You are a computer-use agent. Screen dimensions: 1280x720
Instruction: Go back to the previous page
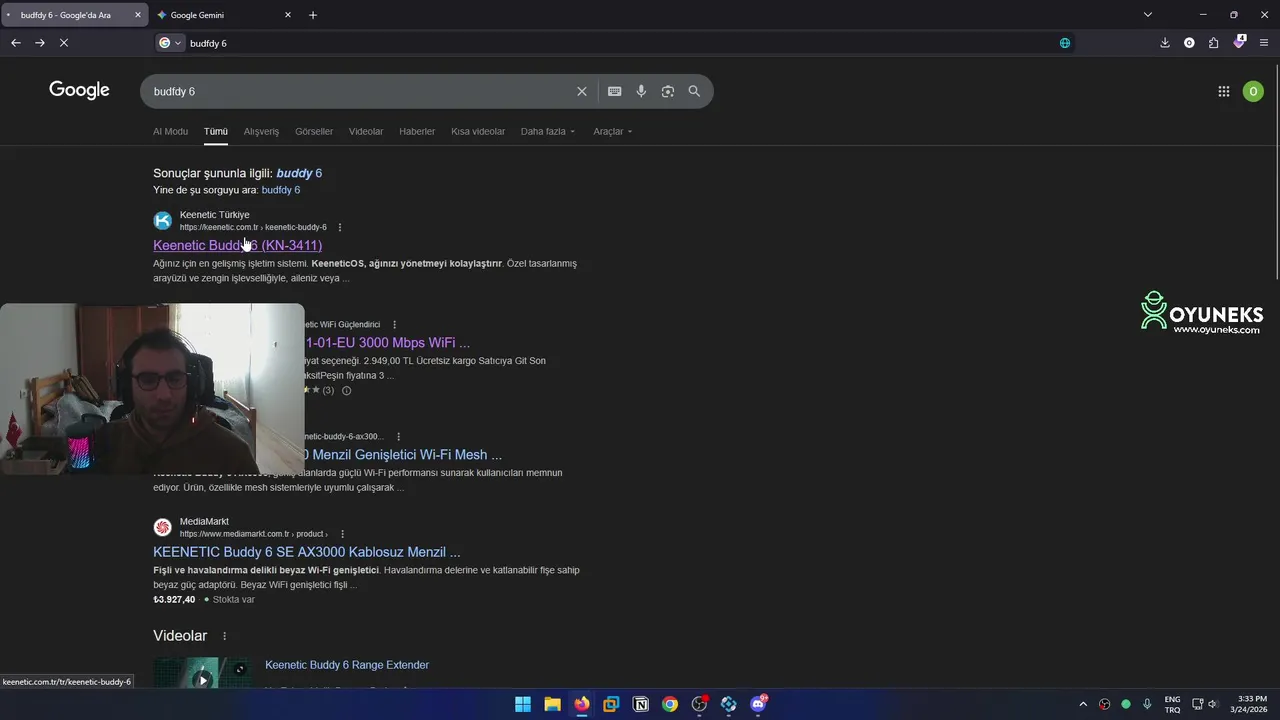coord(15,43)
